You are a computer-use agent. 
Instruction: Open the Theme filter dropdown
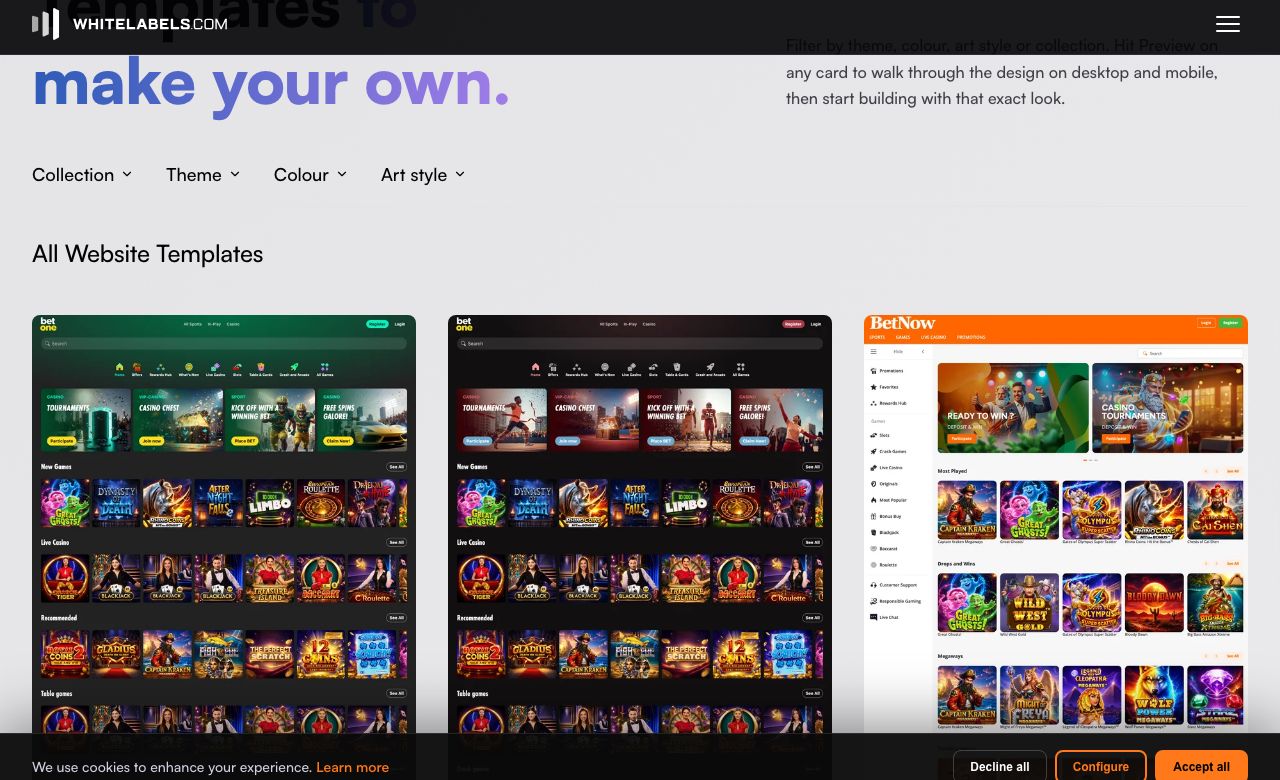coord(203,174)
